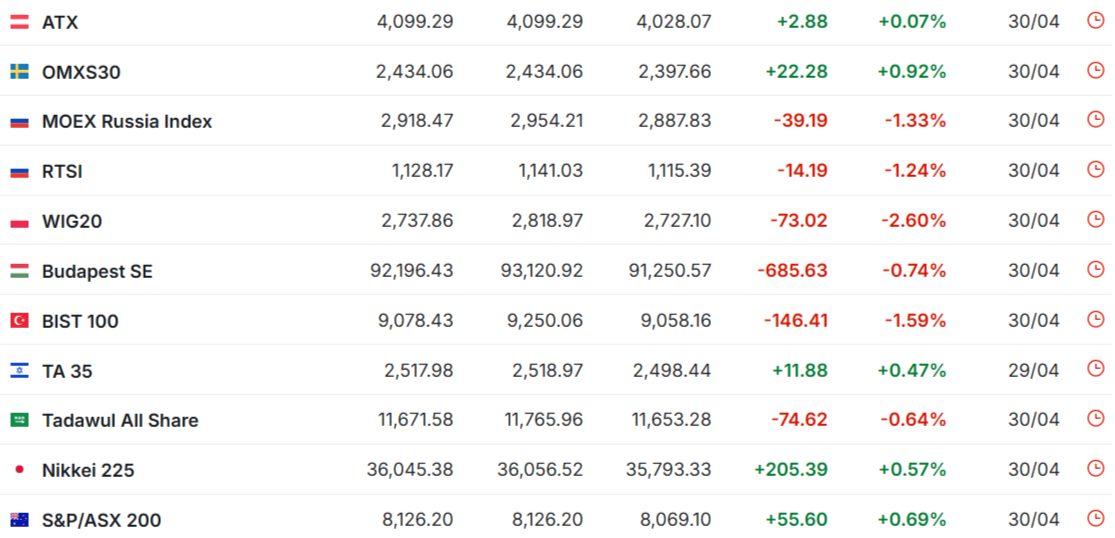Image resolution: width=1115 pixels, height=538 pixels.
Task: Open the MOEX Russia Index link
Action: [x=127, y=122]
